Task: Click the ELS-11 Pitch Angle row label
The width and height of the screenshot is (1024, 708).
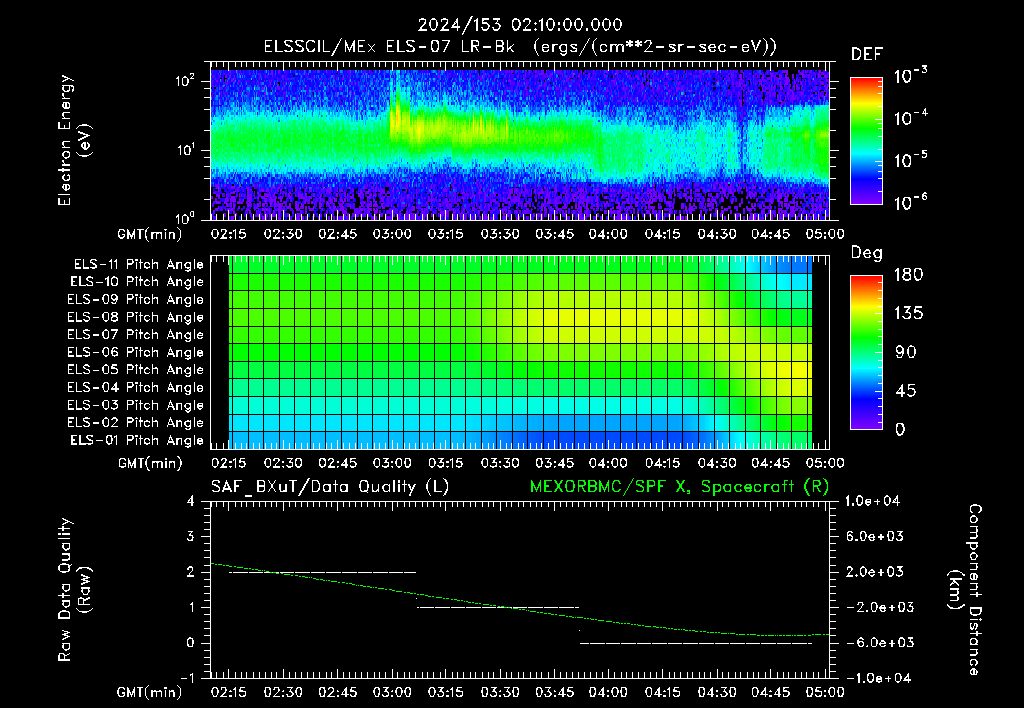Action: (138, 265)
